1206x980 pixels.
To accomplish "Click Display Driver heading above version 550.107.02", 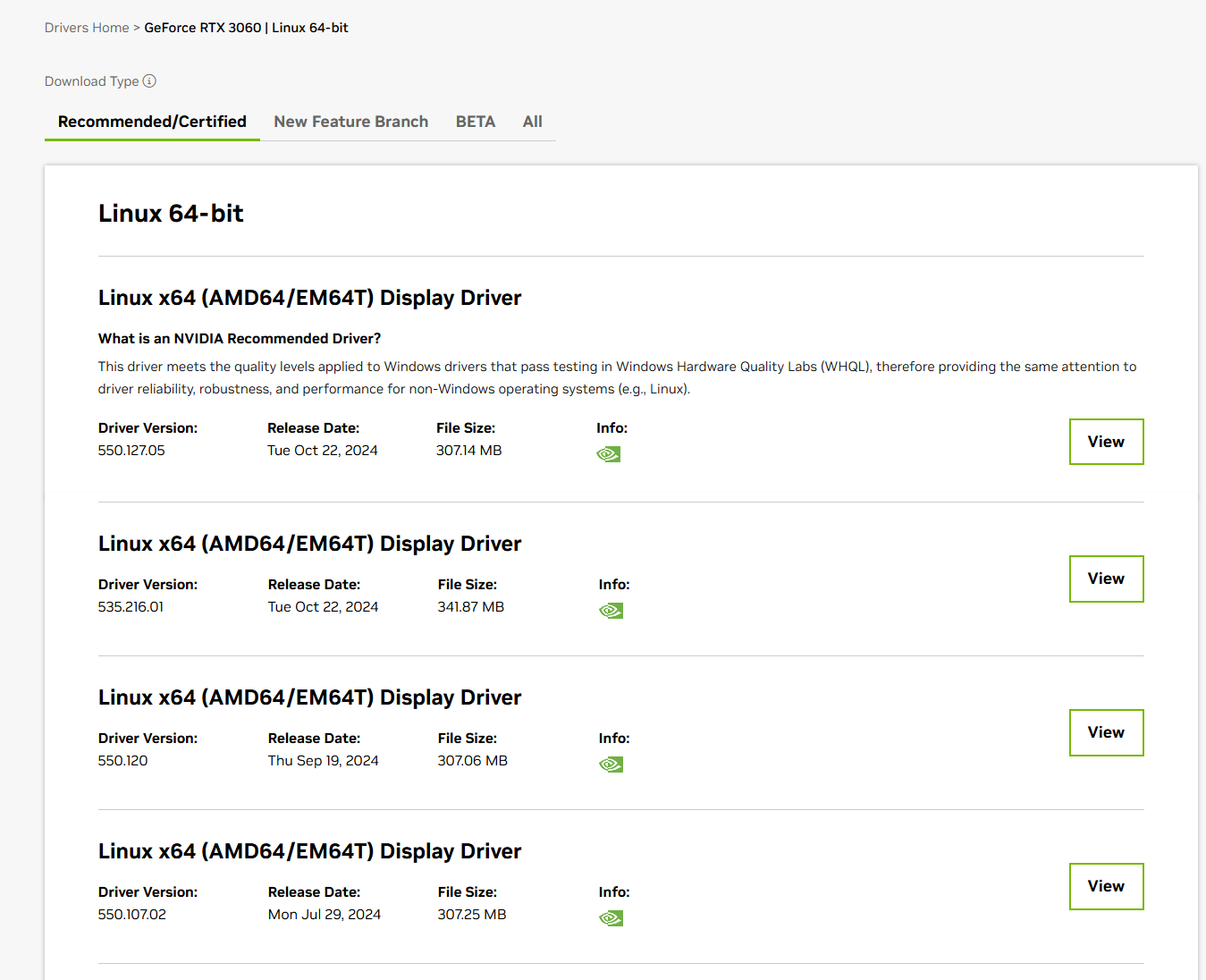I will (309, 851).
